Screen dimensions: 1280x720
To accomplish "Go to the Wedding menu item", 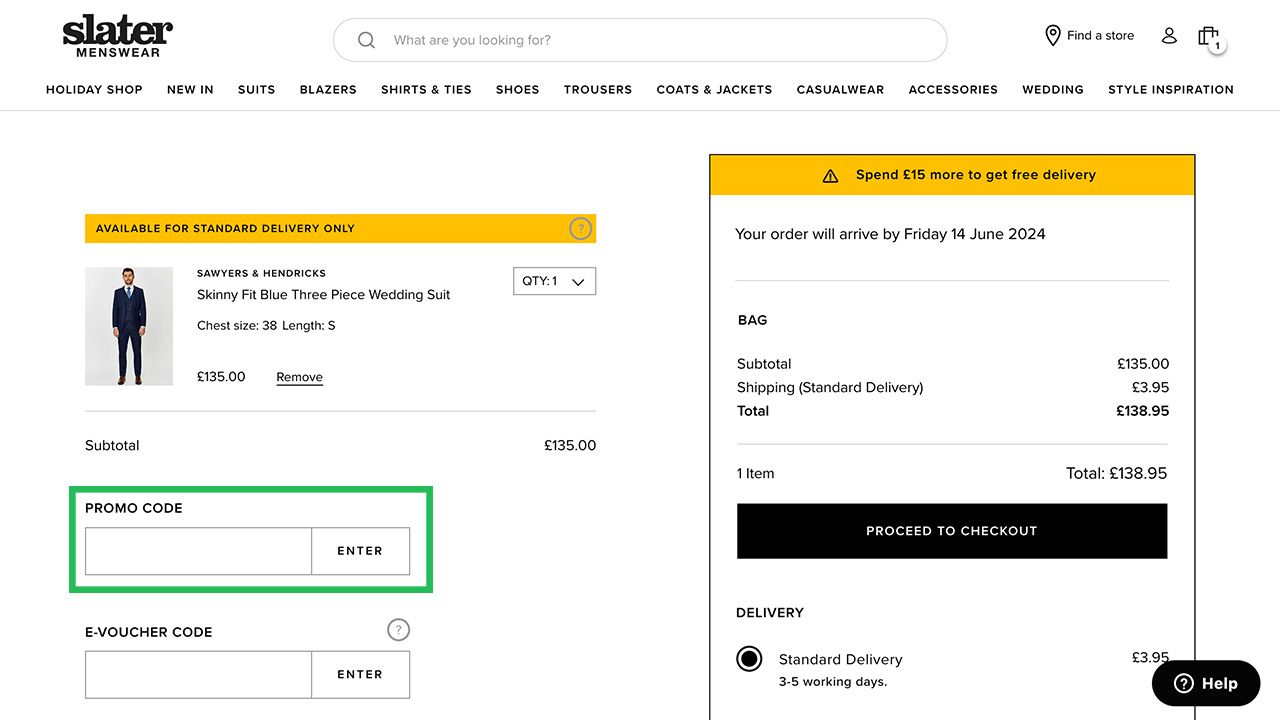I will click(x=1052, y=90).
